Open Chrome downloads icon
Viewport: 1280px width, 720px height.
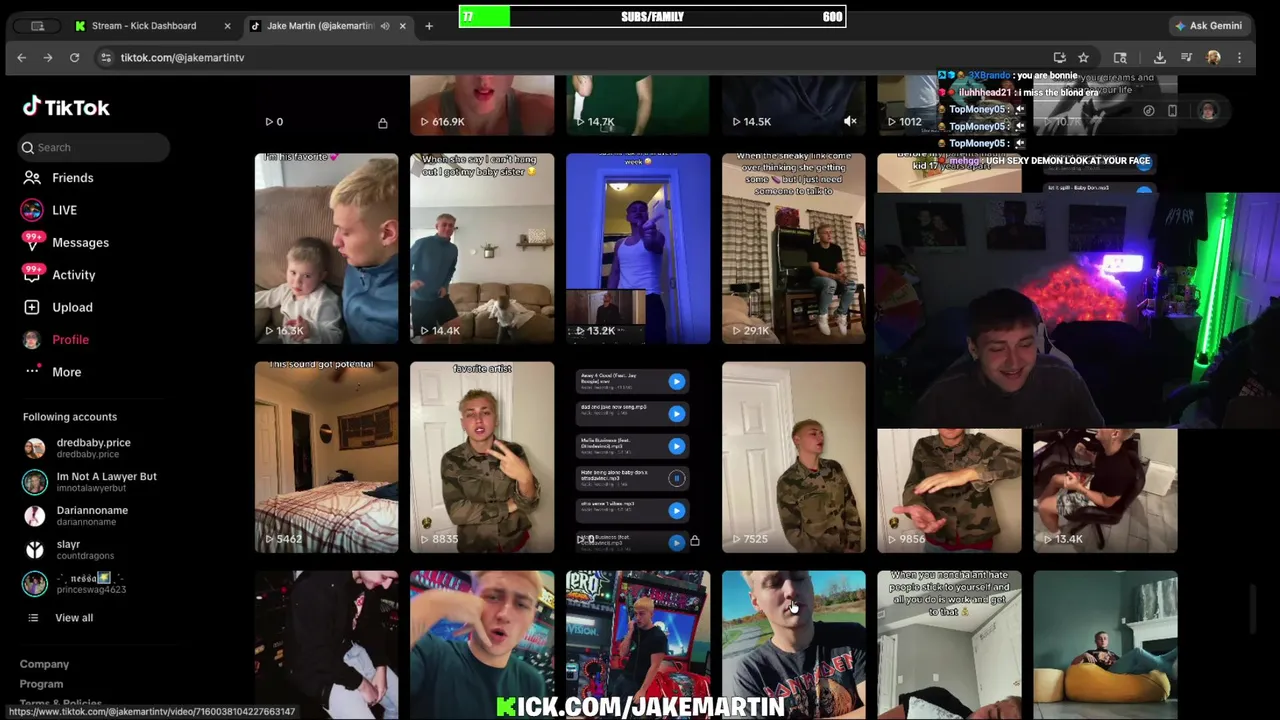coord(1160,58)
